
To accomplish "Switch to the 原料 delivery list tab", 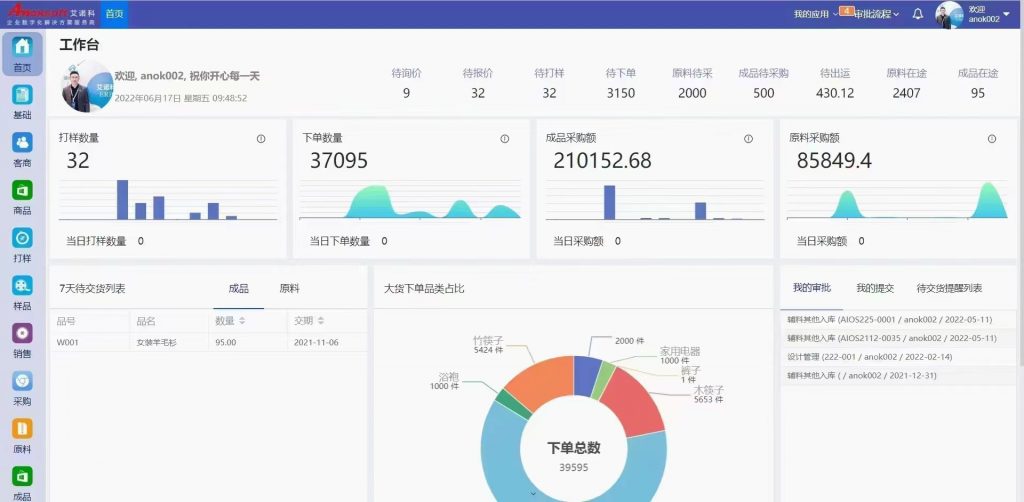I will click(289, 288).
